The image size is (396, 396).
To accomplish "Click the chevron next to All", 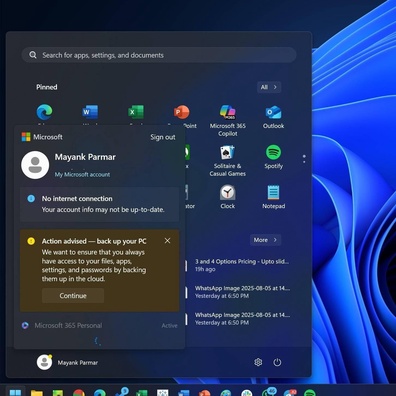I will click(x=275, y=87).
